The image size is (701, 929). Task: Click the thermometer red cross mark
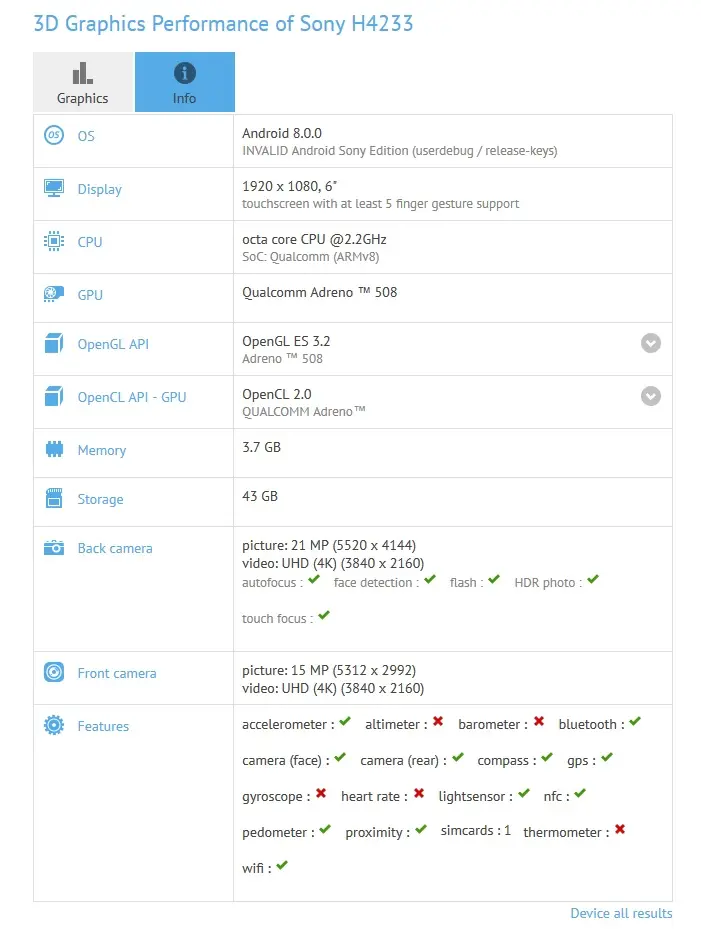pos(620,830)
